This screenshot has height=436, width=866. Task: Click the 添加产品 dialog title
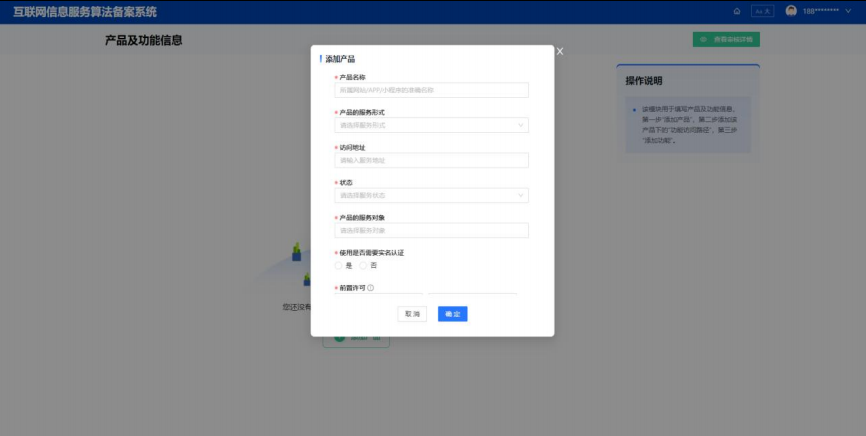click(340, 59)
